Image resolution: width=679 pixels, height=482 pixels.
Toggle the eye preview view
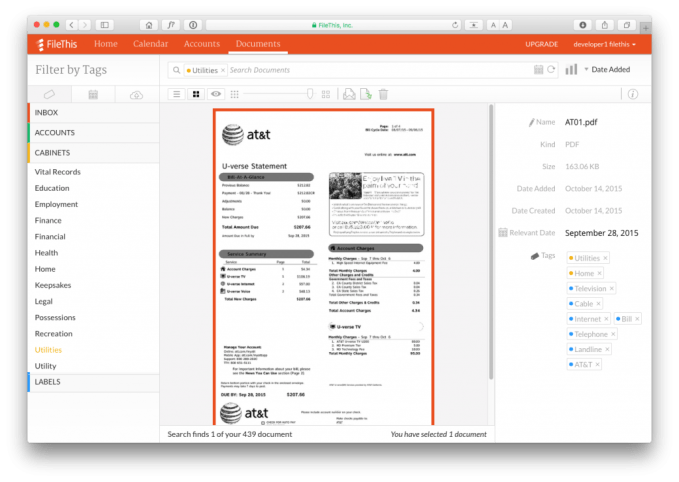tap(216, 94)
